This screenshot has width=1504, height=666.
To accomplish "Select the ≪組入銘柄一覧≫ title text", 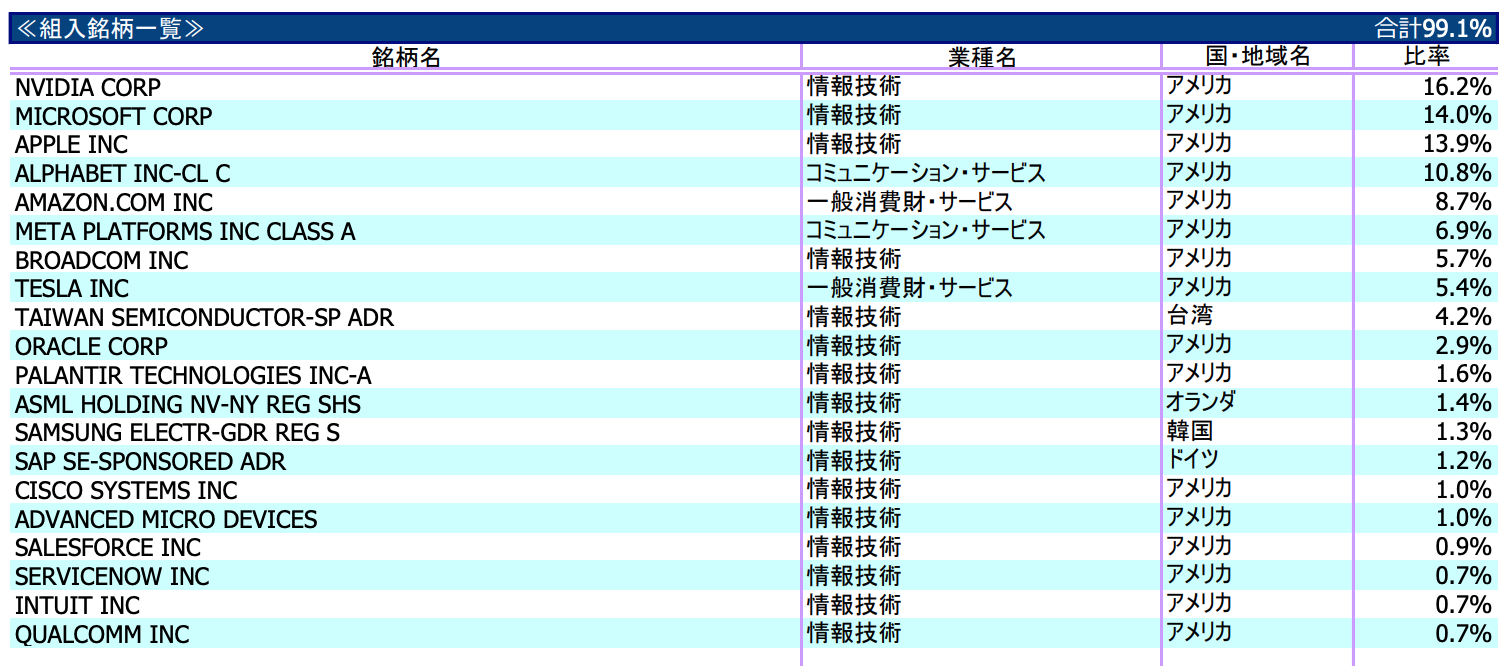I will click(x=111, y=28).
